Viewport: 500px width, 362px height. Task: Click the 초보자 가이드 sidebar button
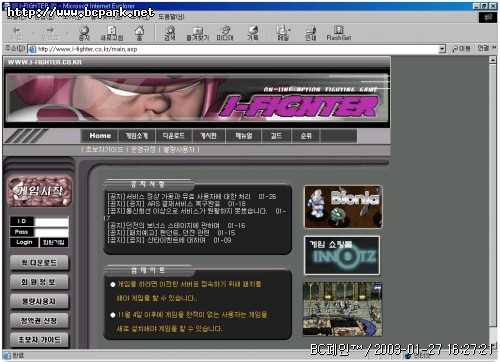pyautogui.click(x=39, y=340)
